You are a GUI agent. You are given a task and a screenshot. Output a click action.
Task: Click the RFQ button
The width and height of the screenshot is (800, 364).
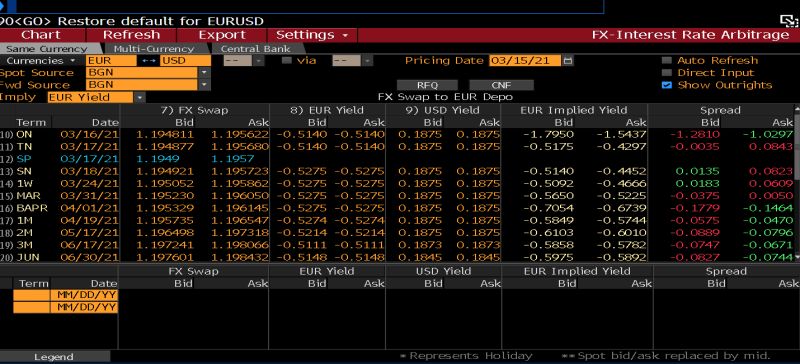pyautogui.click(x=427, y=85)
